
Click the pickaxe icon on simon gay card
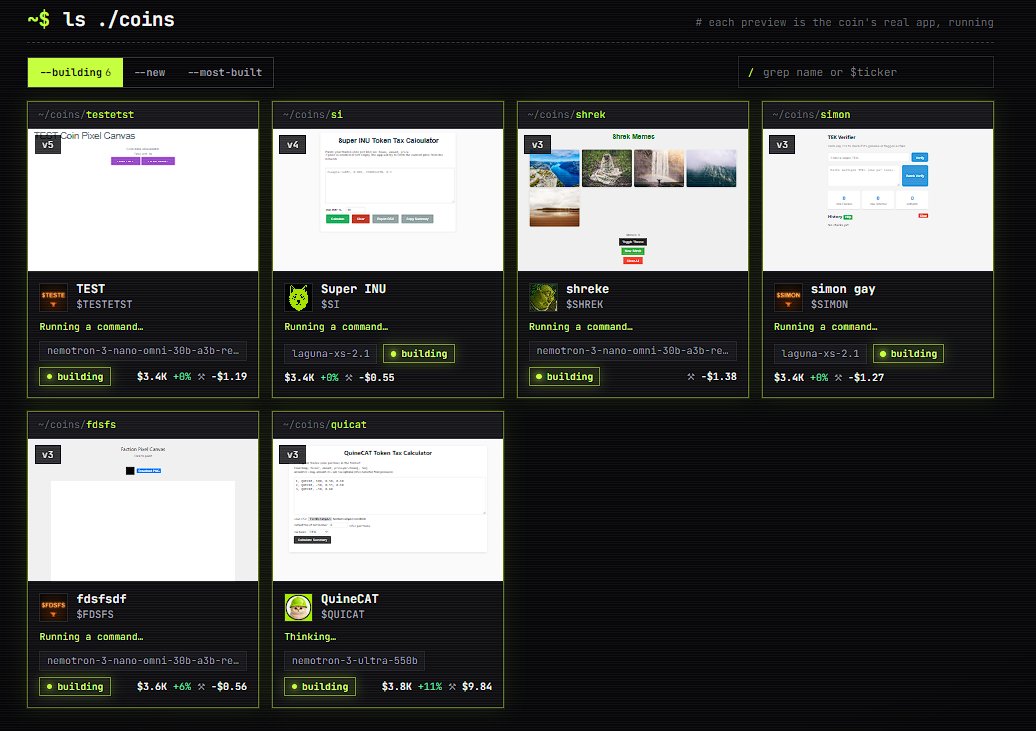(x=838, y=377)
